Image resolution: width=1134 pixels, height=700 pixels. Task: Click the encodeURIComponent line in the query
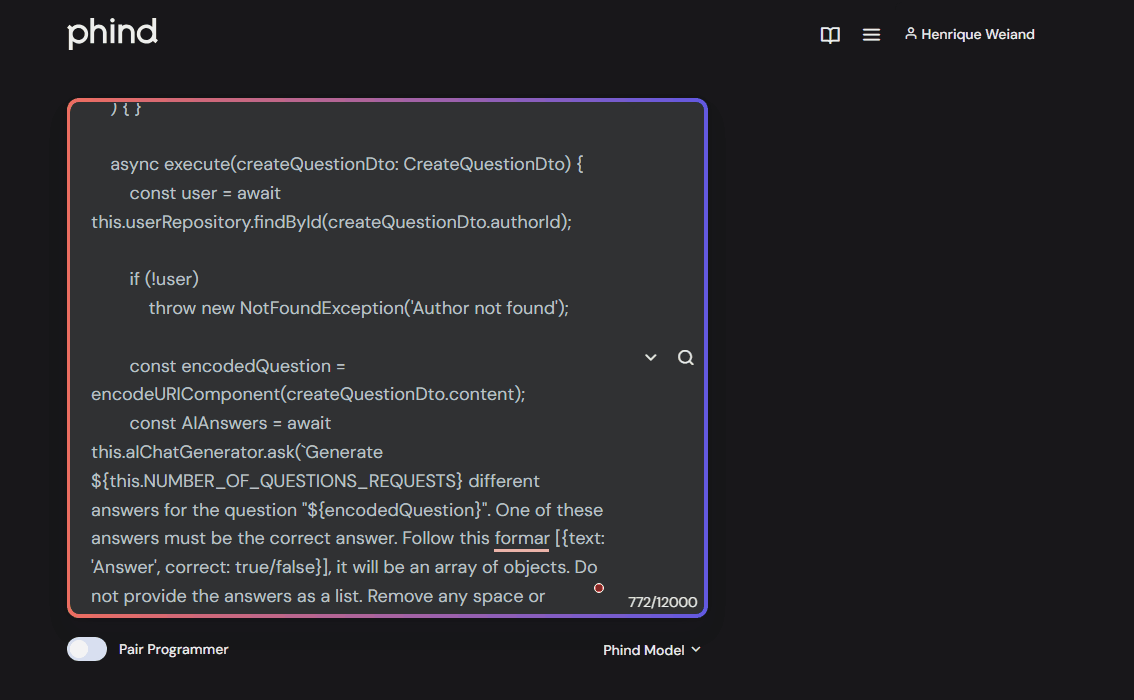click(x=308, y=394)
